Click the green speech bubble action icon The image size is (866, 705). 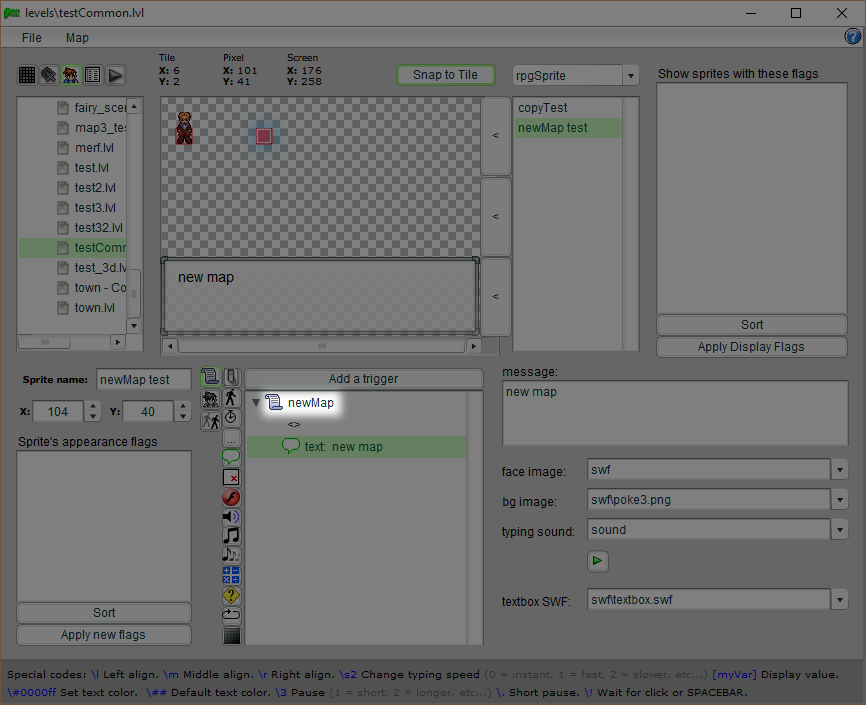(231, 457)
